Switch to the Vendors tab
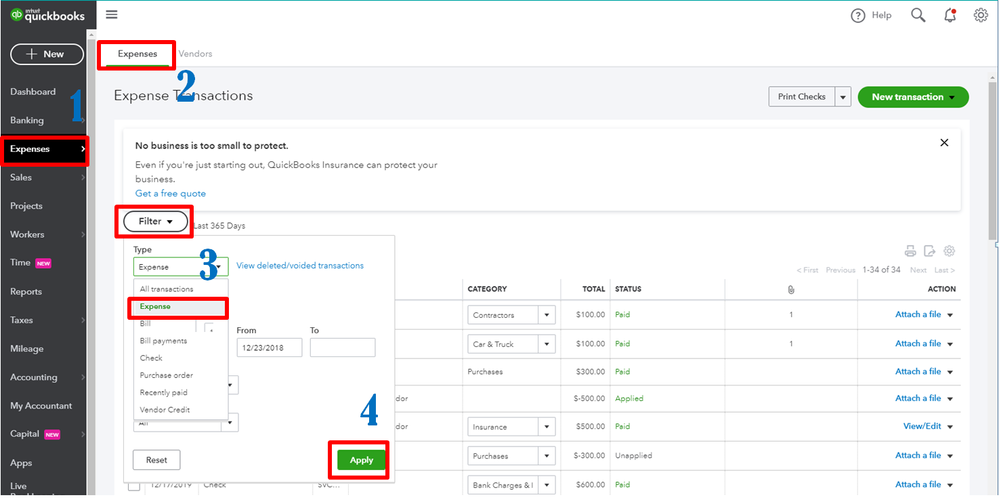 point(195,54)
